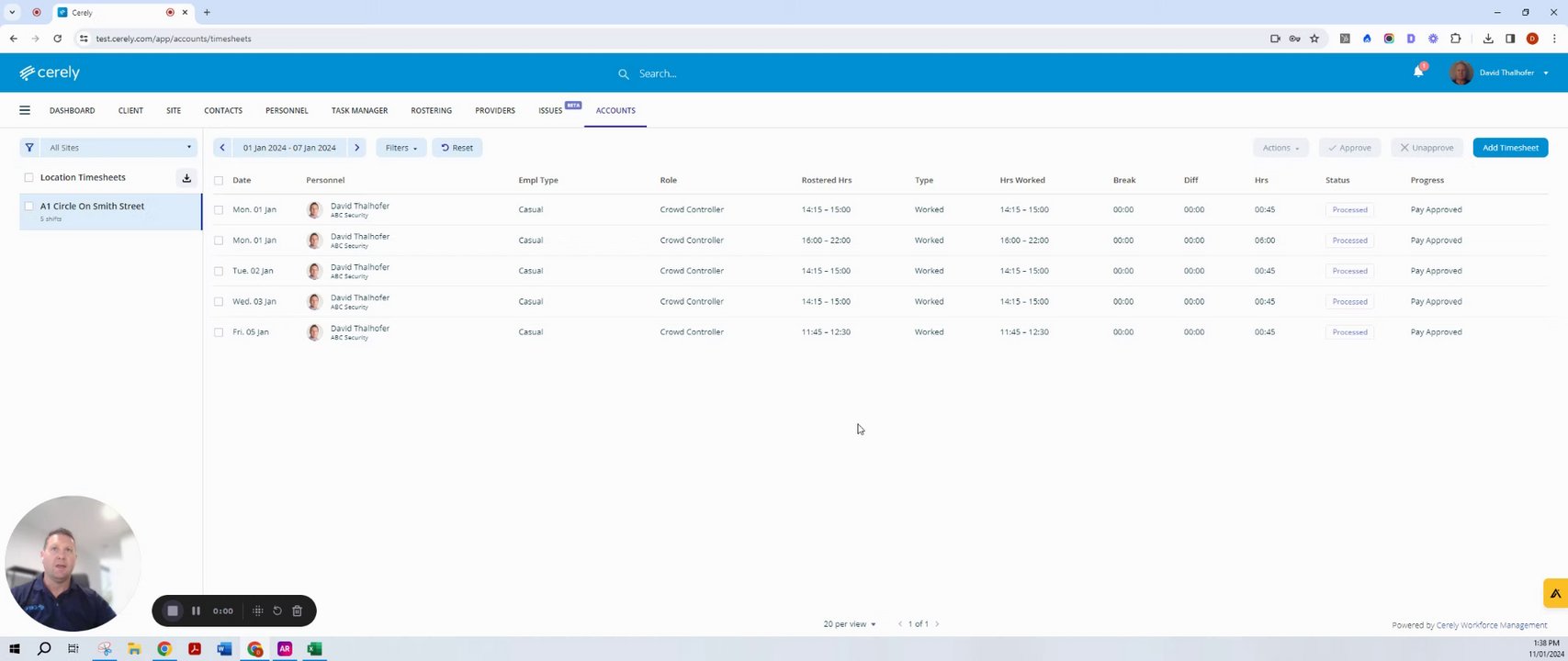Click the yellow widget icon at the right edge
The width and height of the screenshot is (1568, 661).
click(x=1555, y=593)
